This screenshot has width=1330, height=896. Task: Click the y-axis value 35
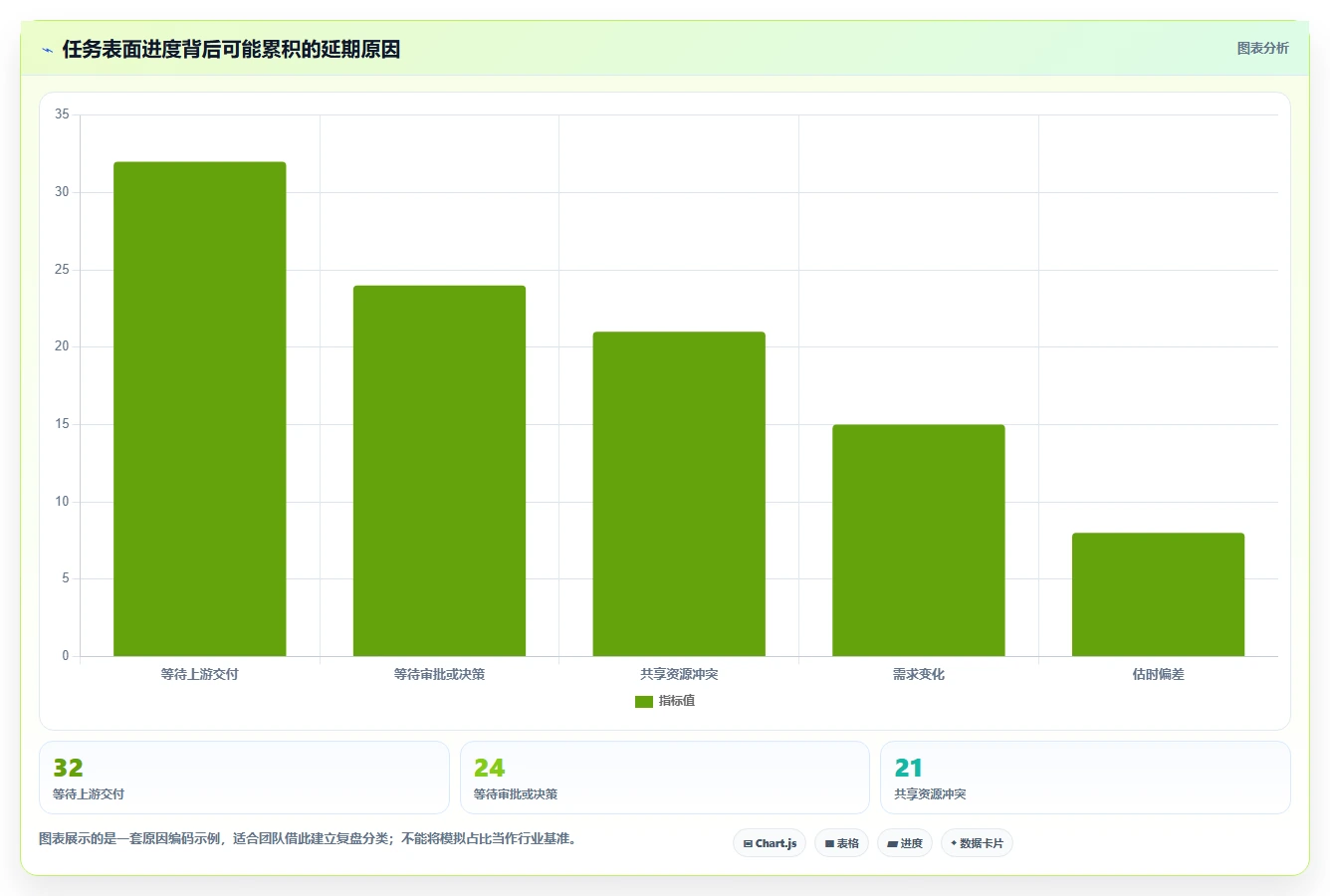62,114
